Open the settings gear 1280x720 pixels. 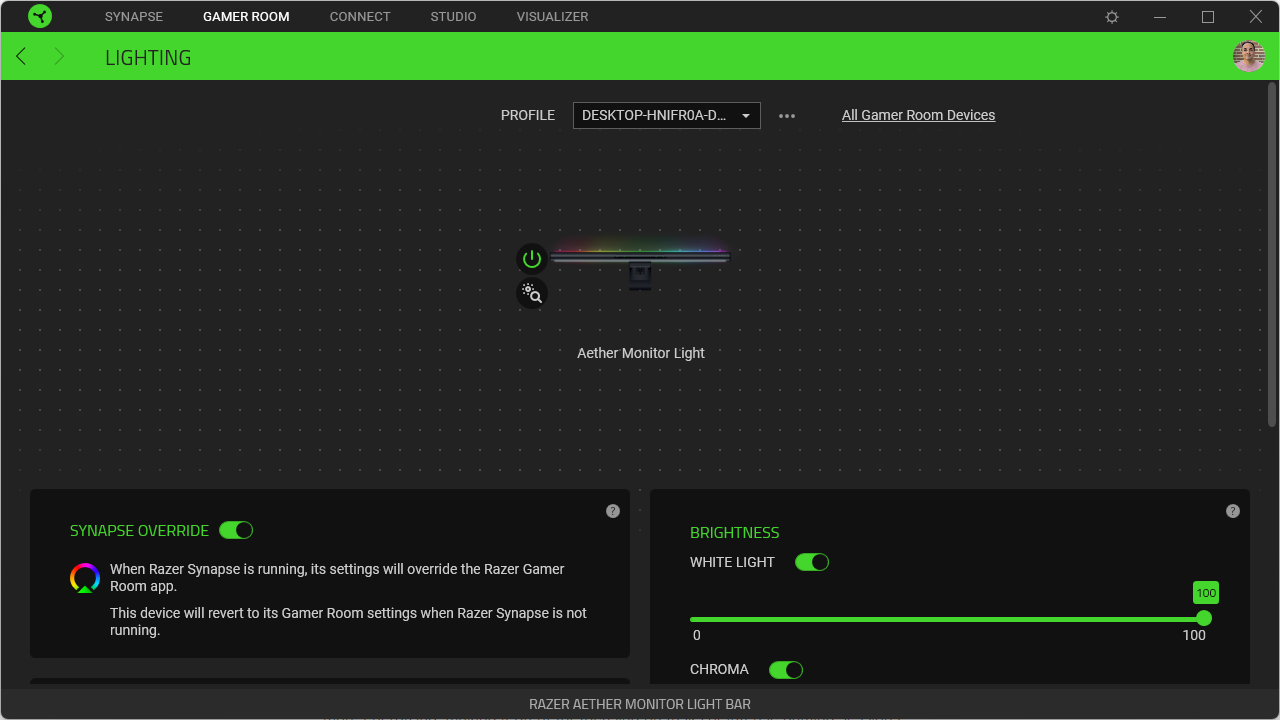click(x=1112, y=17)
